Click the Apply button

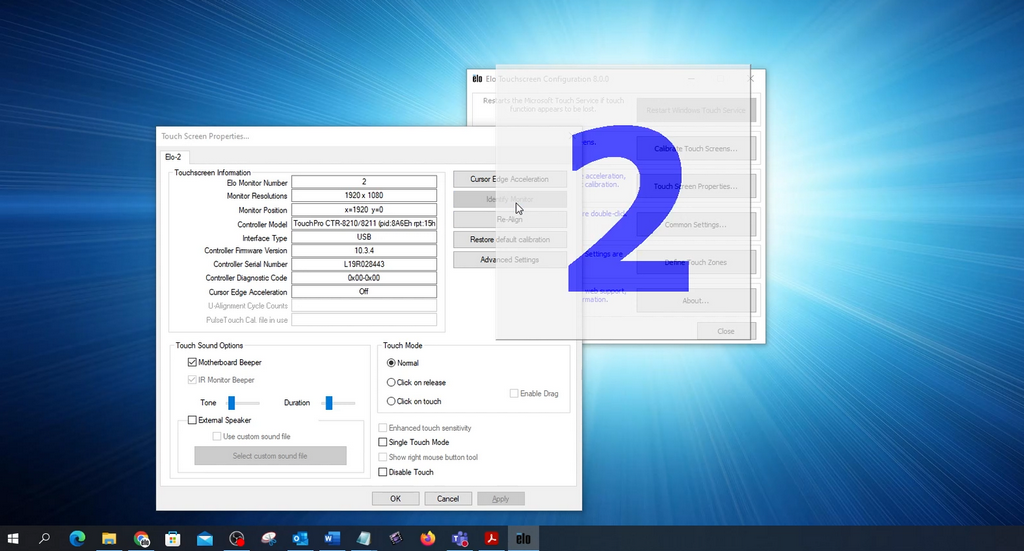500,499
